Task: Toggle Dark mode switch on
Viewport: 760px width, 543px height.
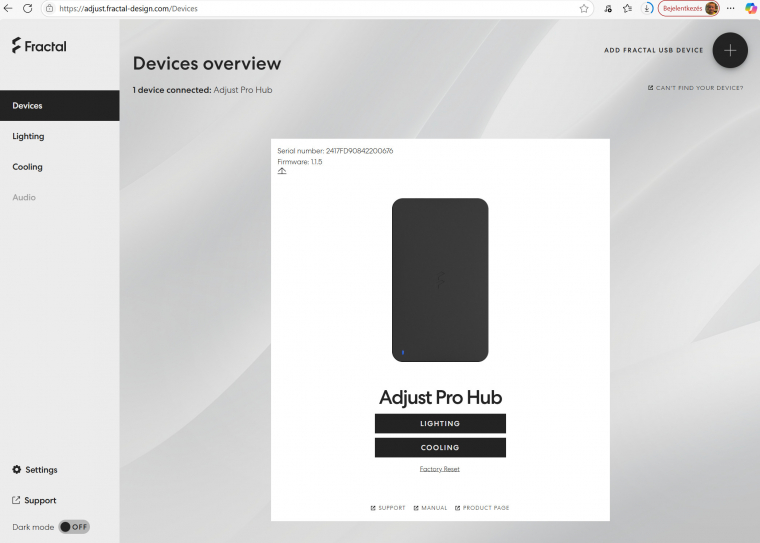Action: (74, 527)
